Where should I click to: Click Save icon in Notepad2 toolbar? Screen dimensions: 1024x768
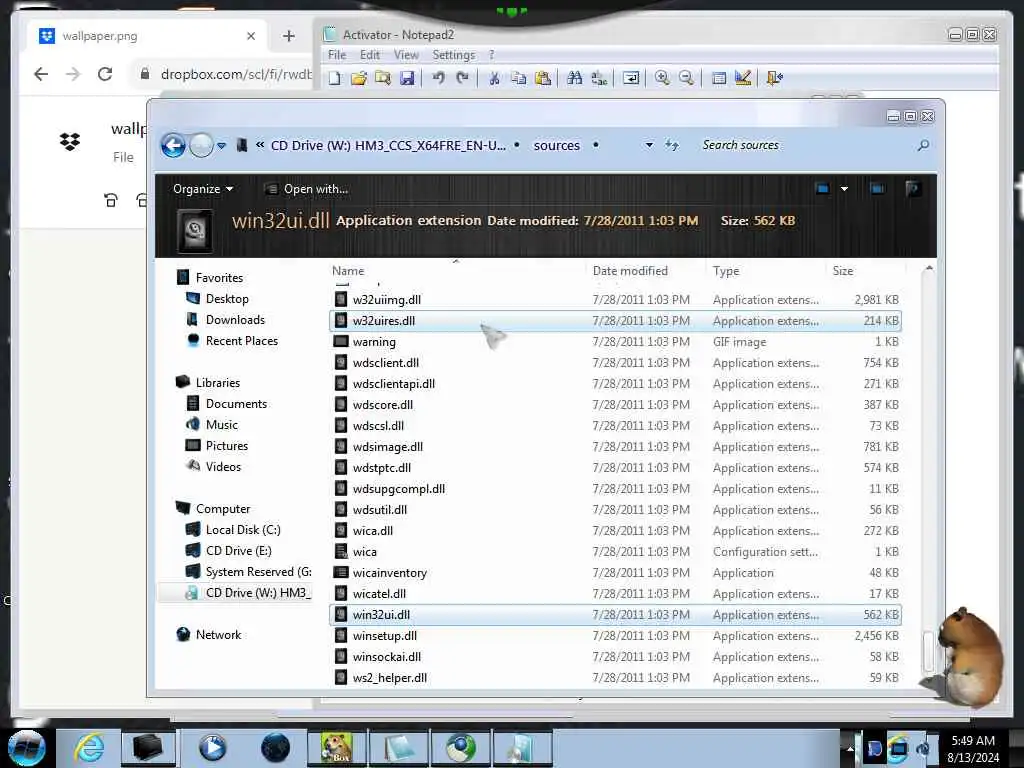click(x=407, y=78)
